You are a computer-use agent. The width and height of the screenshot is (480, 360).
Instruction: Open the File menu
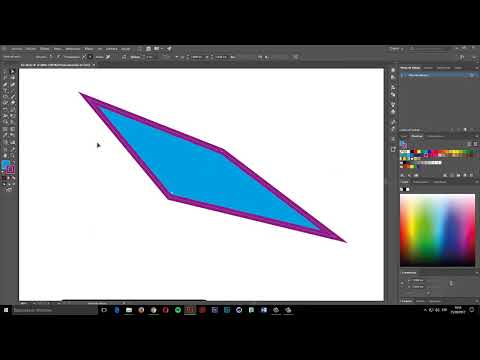point(16,49)
